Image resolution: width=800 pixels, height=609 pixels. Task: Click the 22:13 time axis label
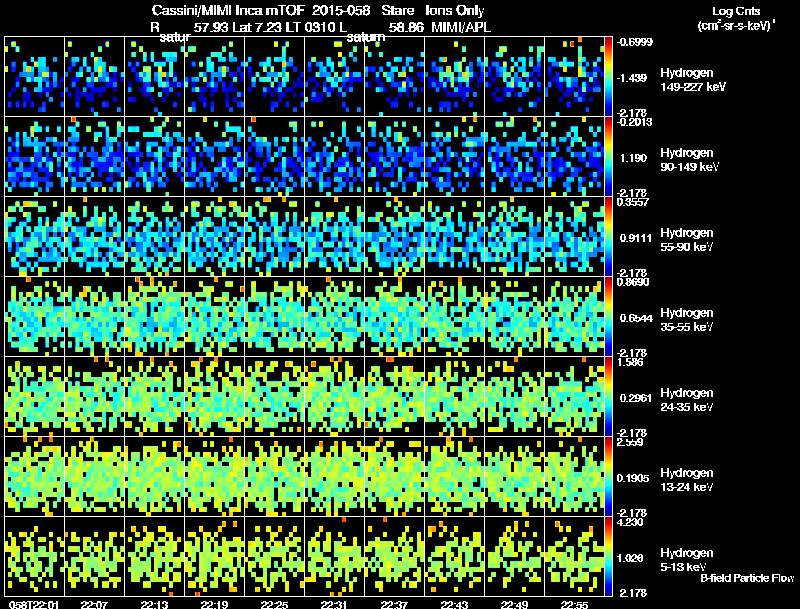154,604
